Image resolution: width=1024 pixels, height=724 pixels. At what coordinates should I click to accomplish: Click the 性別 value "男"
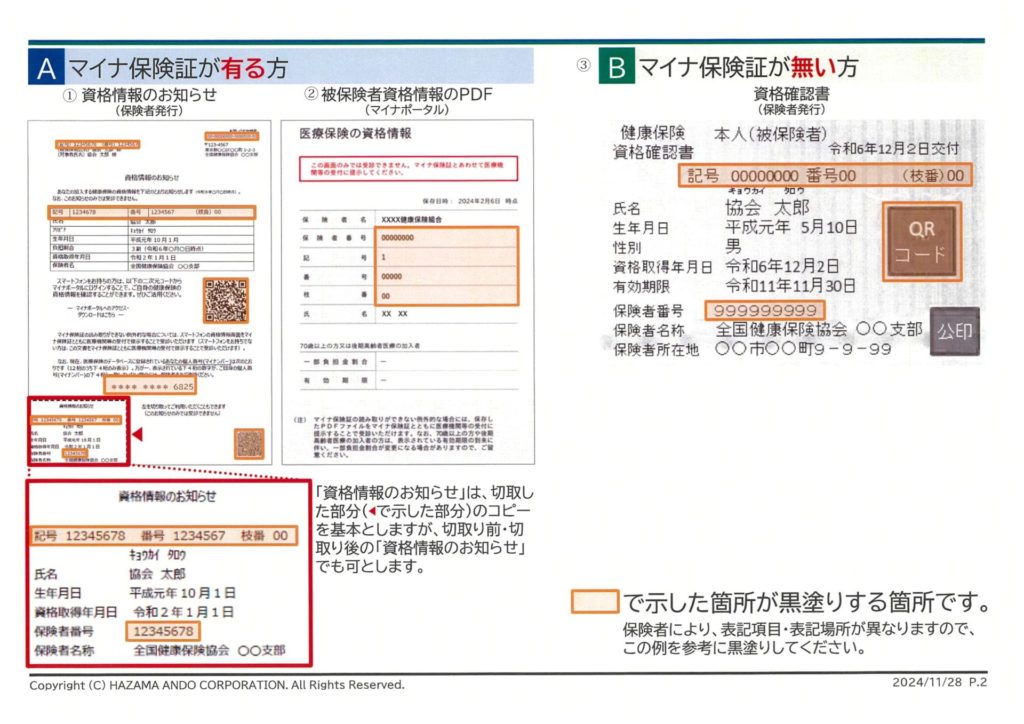pyautogui.click(x=733, y=247)
